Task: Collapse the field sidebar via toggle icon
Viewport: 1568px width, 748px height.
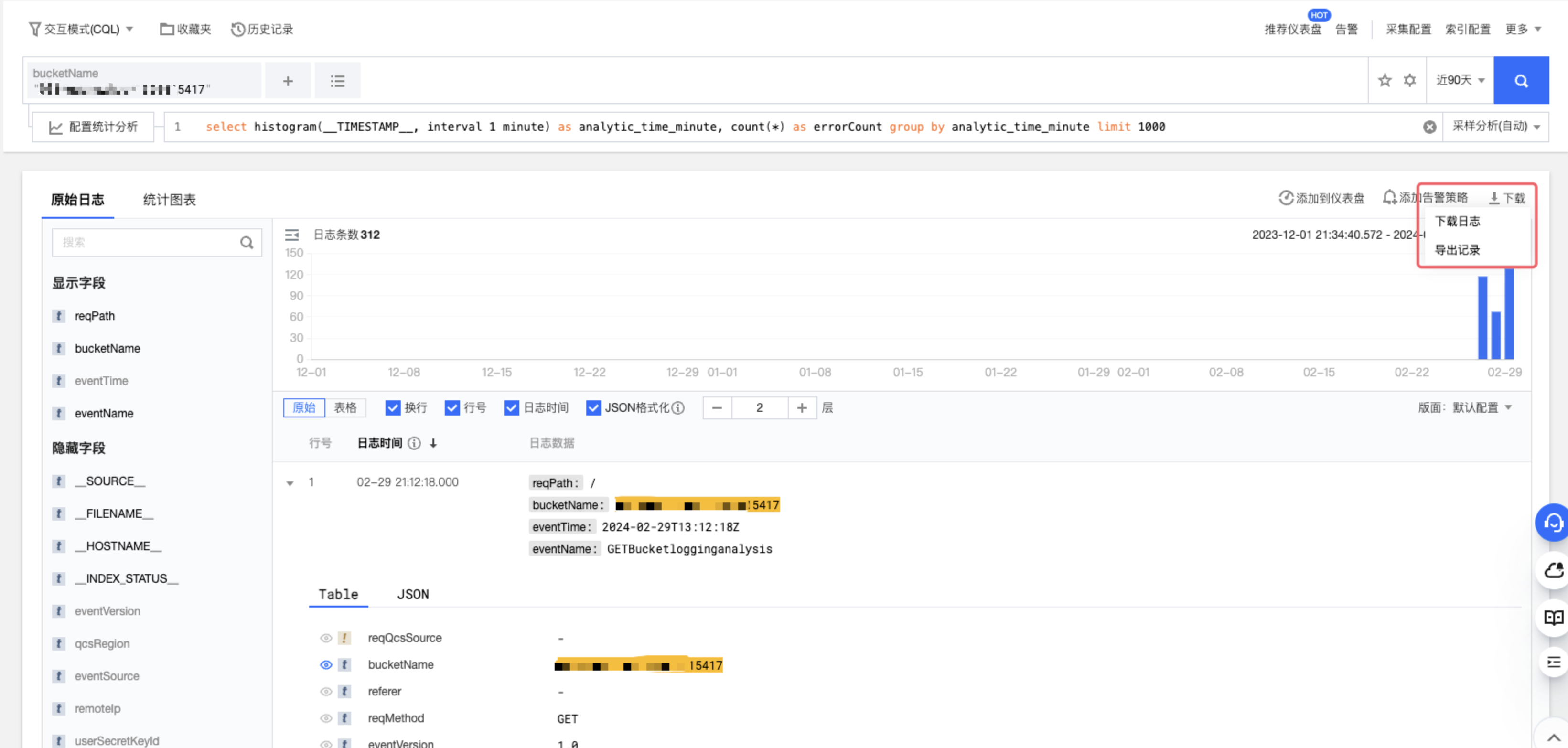Action: 291,235
